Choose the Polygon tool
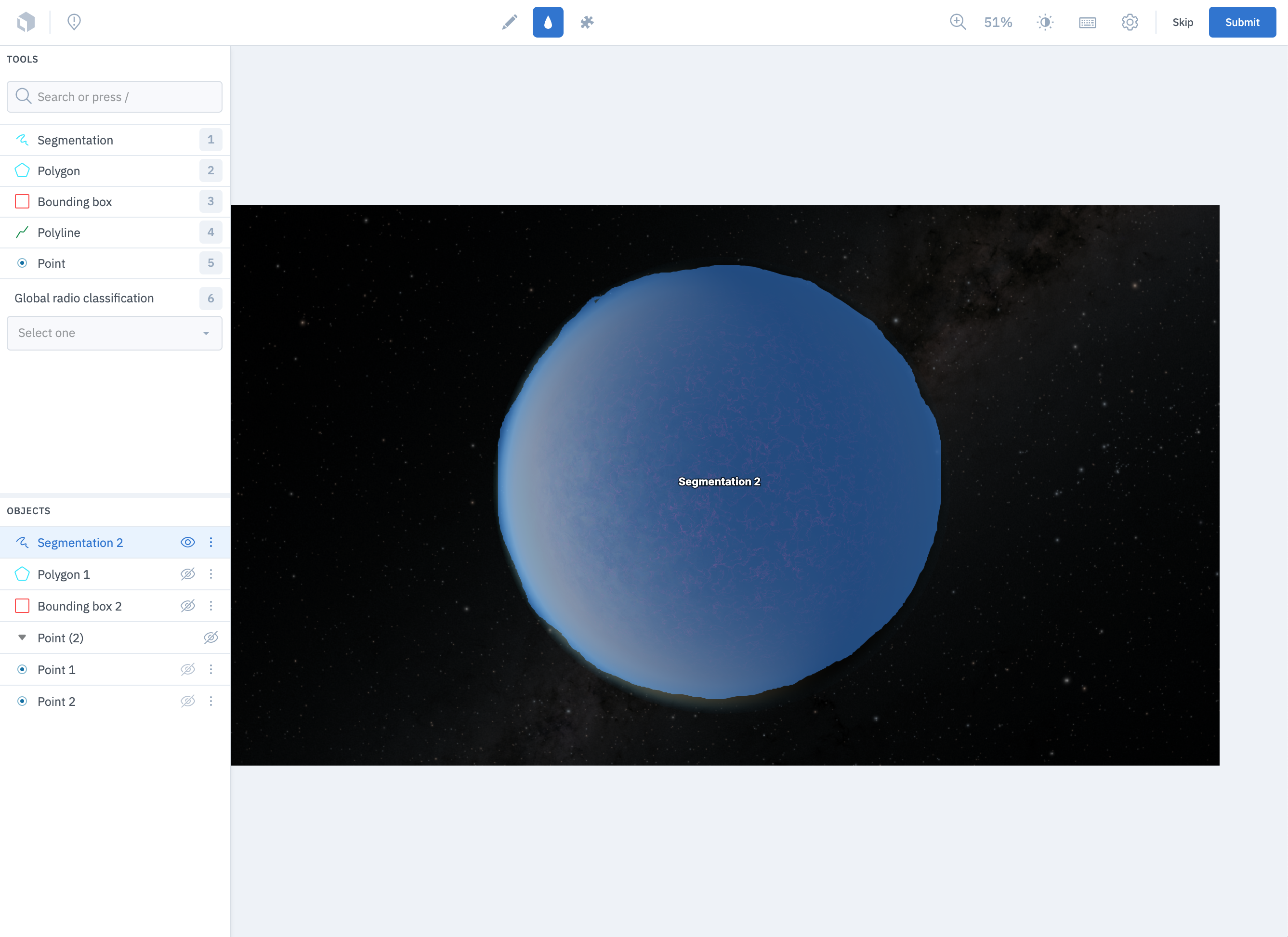This screenshot has width=1288, height=937. click(x=58, y=171)
